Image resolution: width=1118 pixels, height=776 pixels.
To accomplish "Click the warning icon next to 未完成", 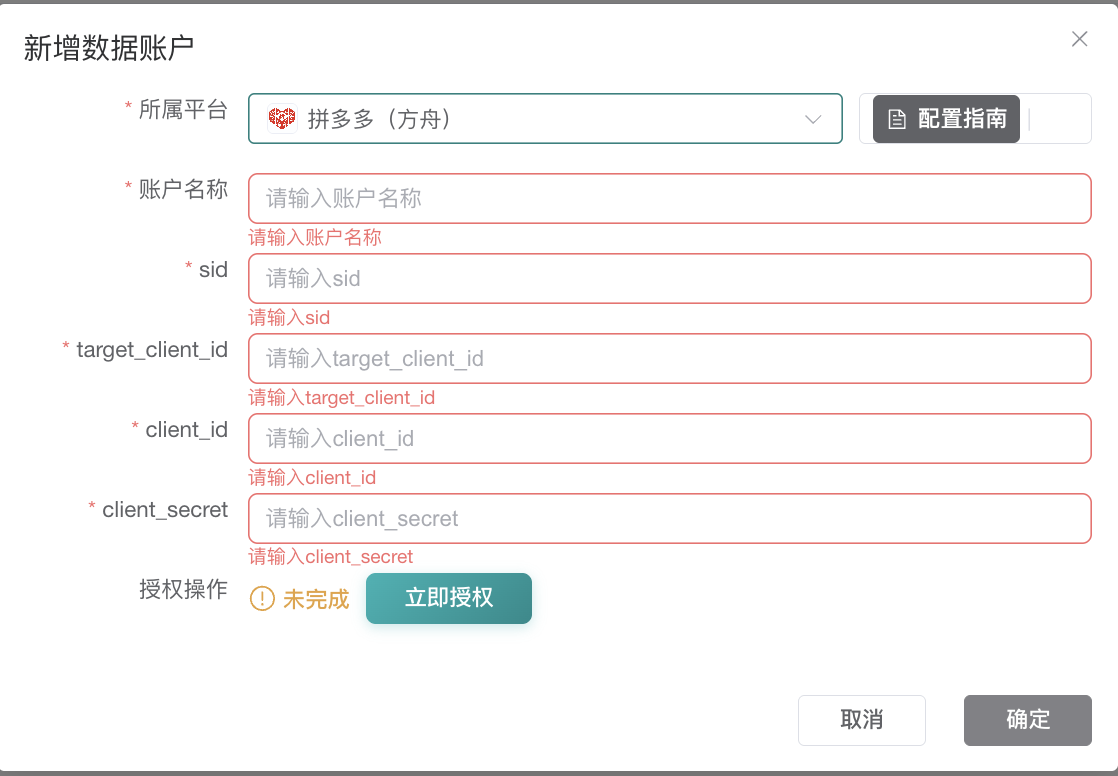I will 262,599.
